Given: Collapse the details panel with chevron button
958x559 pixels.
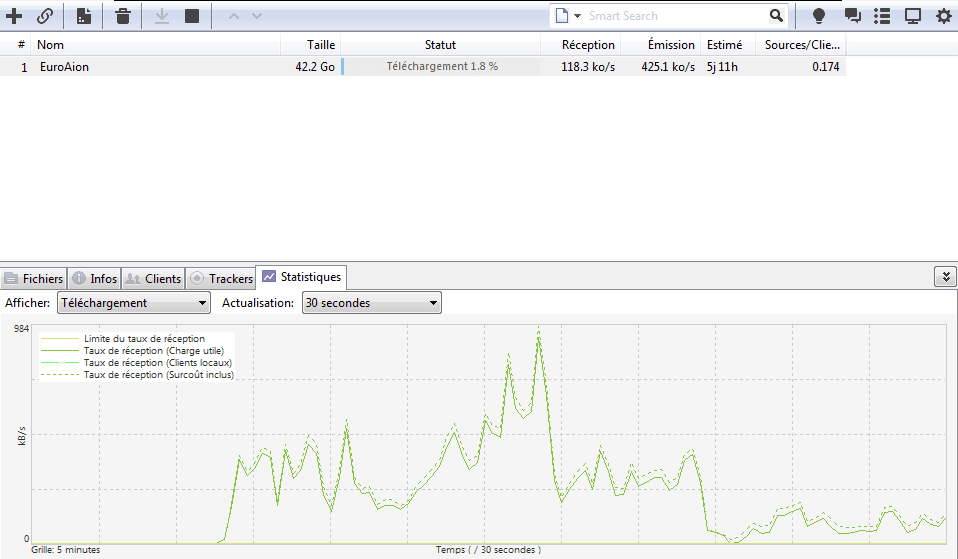Looking at the screenshot, I should pos(944,277).
